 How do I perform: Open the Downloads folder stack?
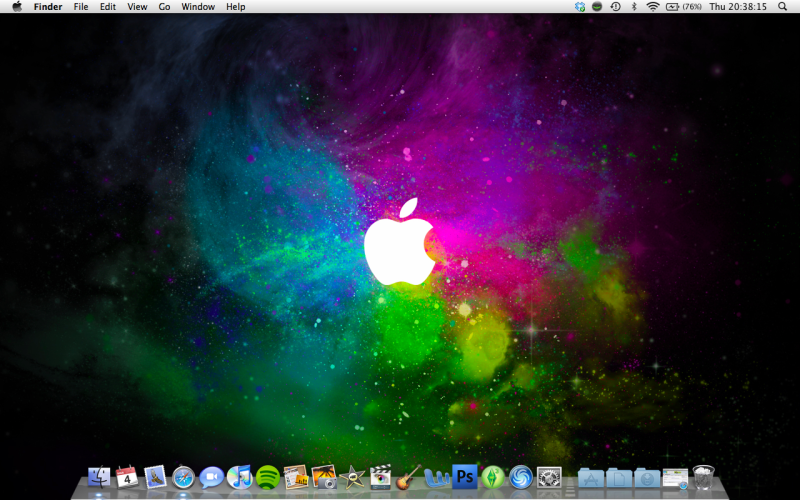647,479
